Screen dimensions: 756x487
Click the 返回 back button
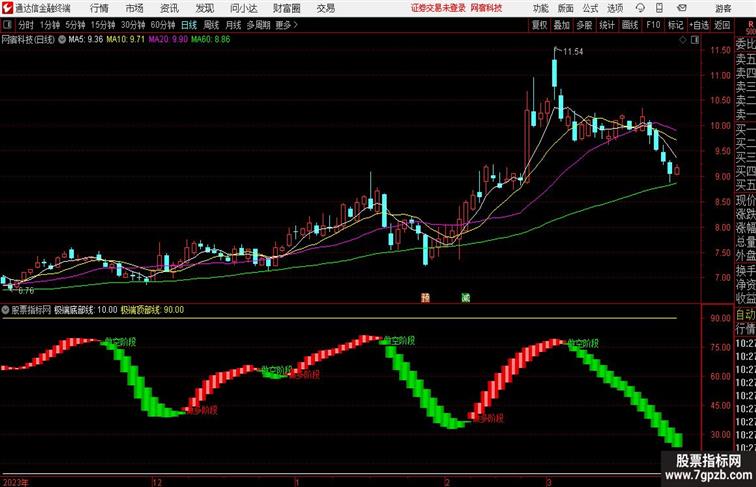(x=722, y=25)
